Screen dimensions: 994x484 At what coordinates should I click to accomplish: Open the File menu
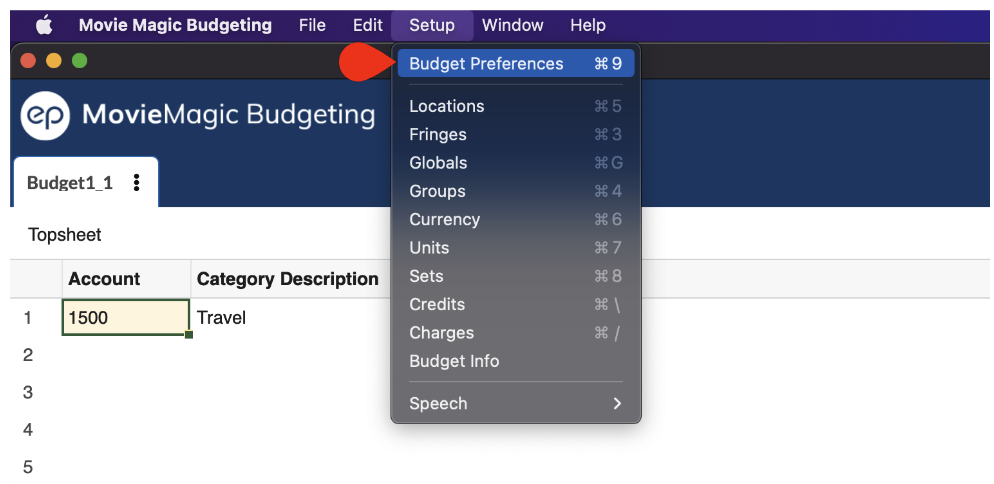coord(312,25)
